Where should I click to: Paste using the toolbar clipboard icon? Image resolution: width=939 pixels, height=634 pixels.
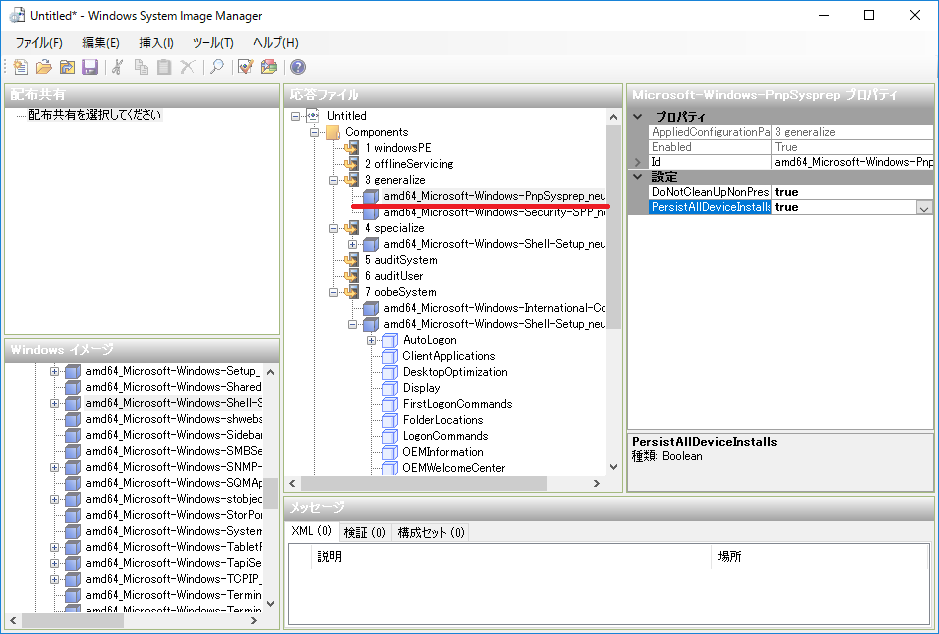[164, 67]
